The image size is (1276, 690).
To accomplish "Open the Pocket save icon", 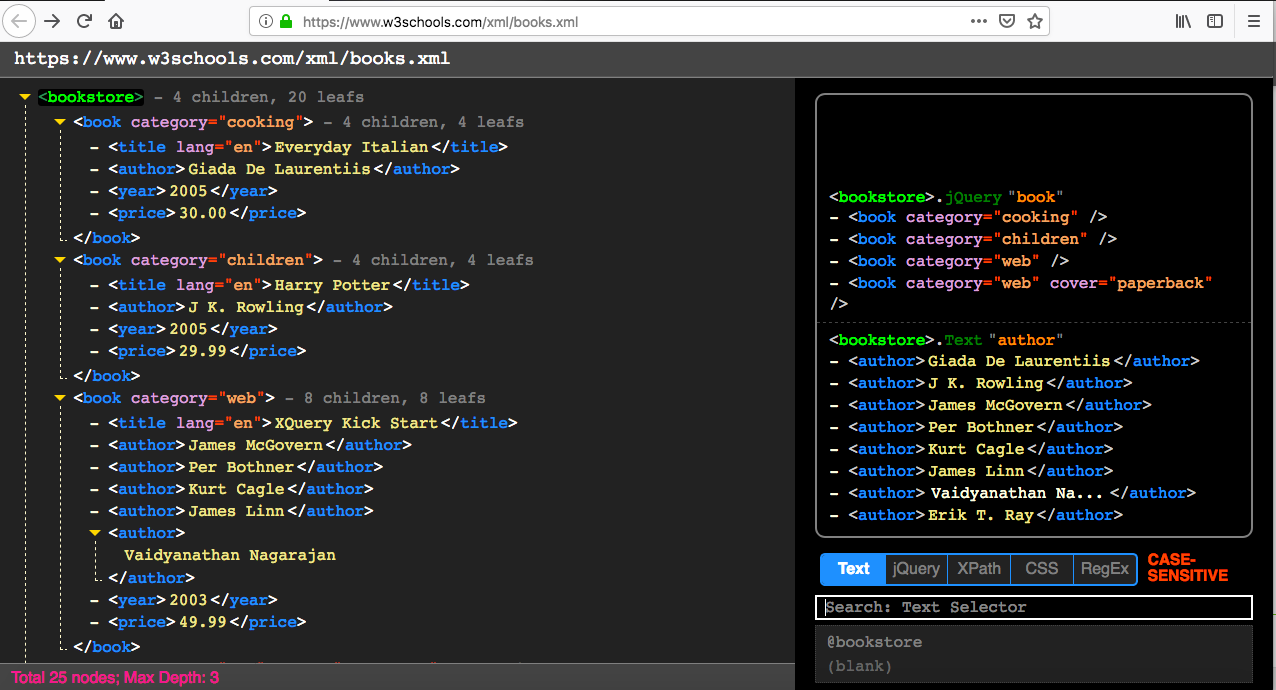I will click(1007, 21).
